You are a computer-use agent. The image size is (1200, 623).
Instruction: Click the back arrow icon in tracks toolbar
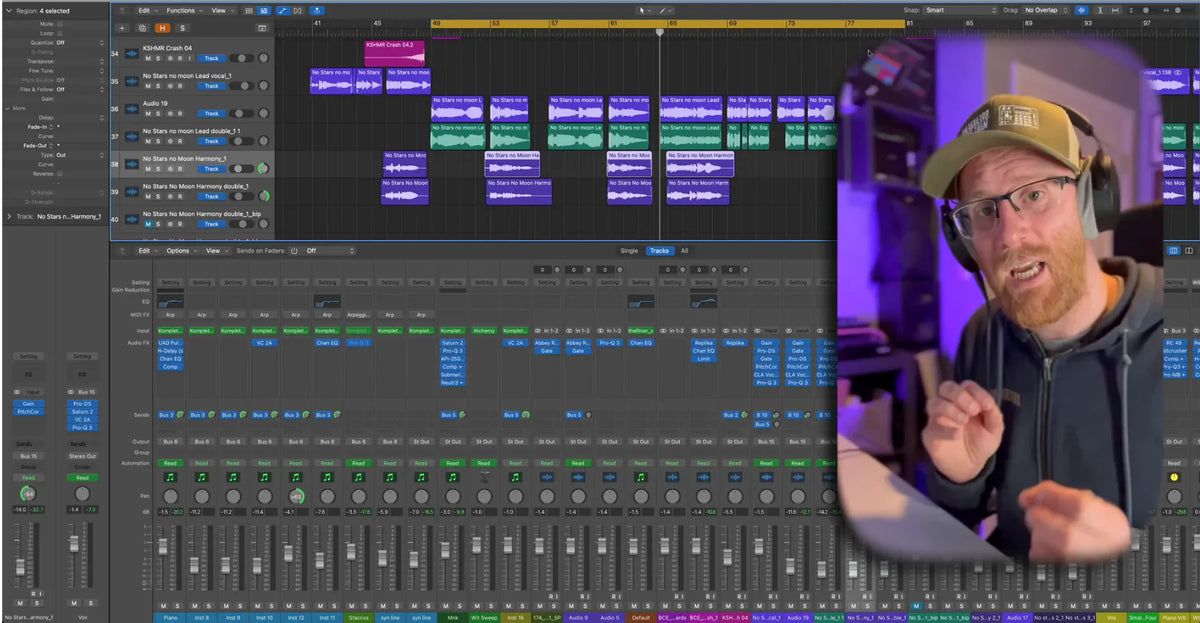click(121, 10)
